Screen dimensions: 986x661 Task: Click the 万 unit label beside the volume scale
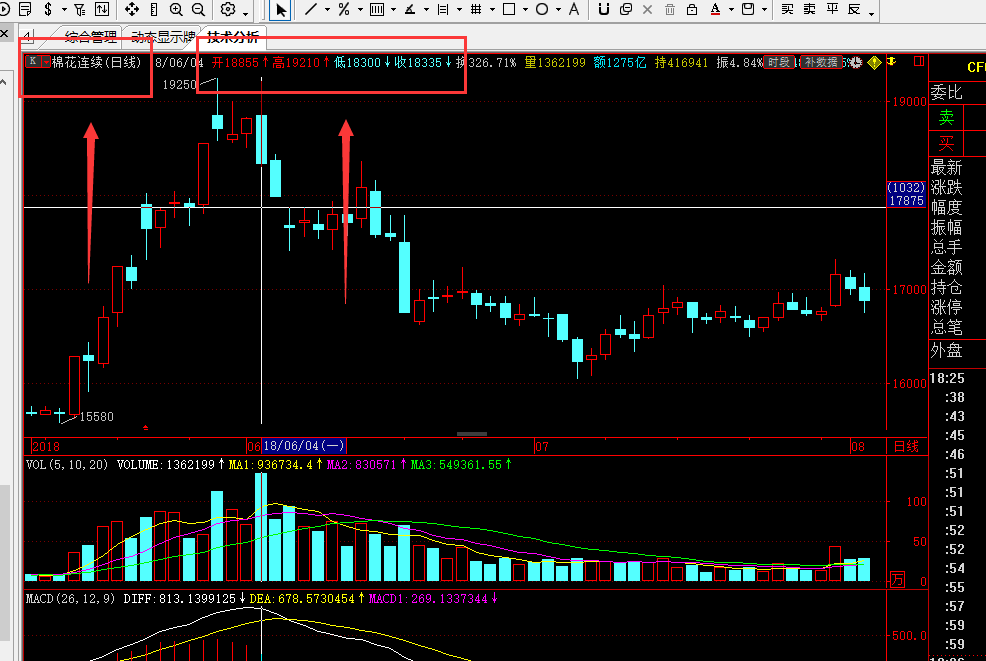897,580
